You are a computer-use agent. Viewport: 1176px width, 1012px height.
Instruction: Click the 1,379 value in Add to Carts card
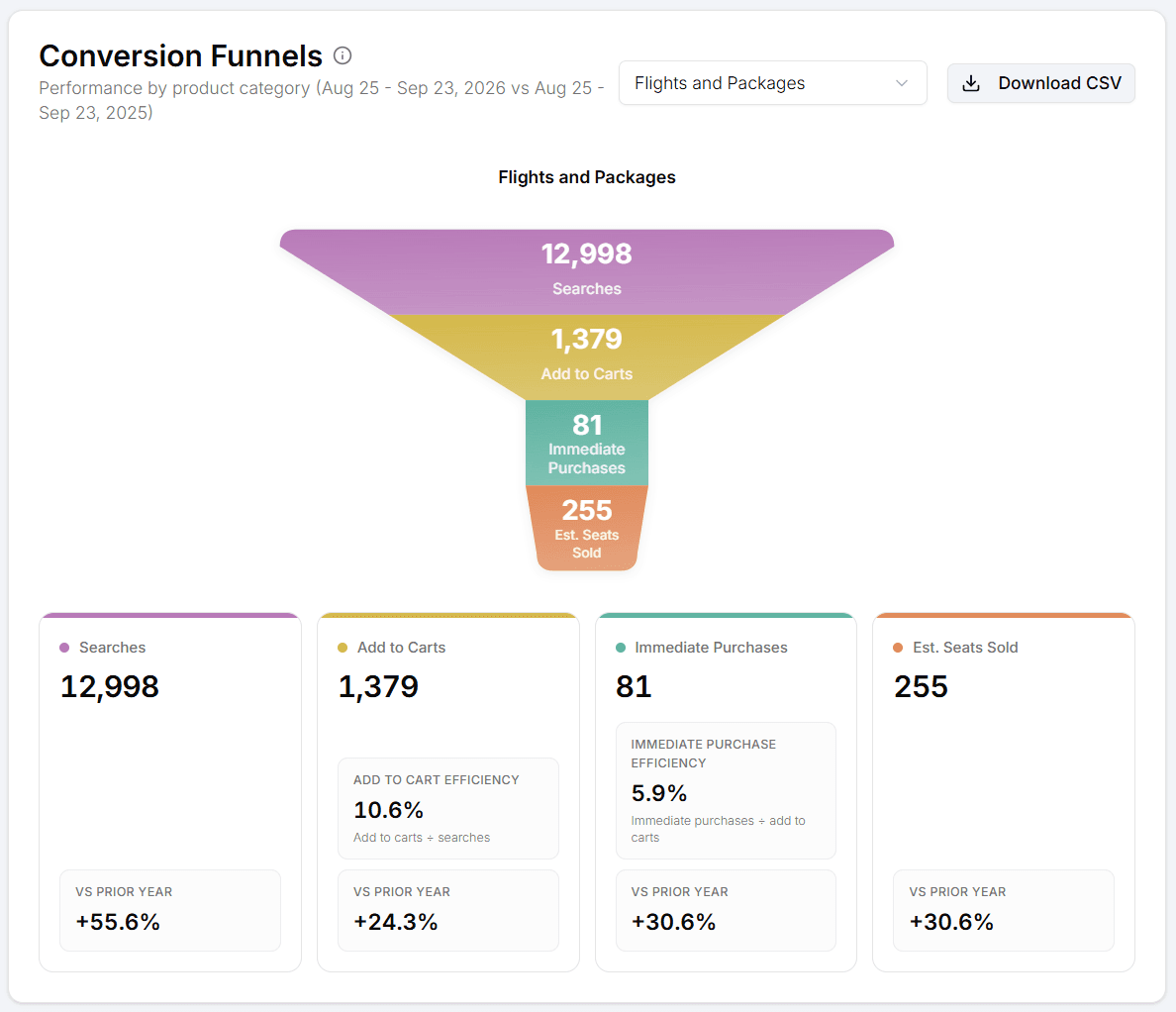378,686
